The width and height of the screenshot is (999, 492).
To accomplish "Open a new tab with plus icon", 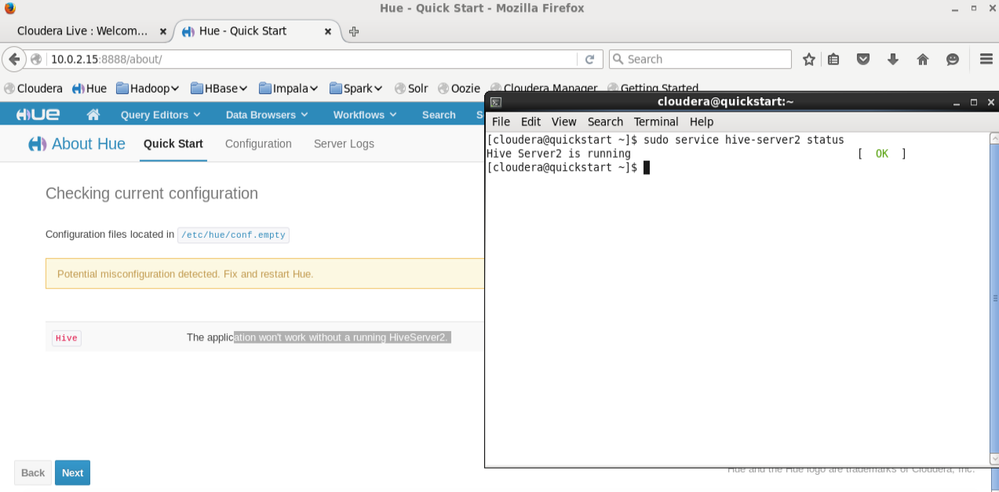I will pos(354,31).
